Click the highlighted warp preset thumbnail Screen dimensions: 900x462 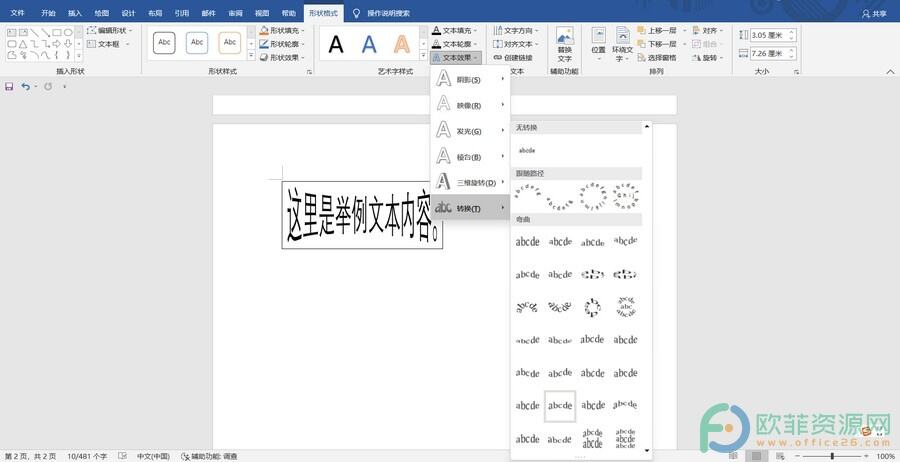(x=560, y=406)
